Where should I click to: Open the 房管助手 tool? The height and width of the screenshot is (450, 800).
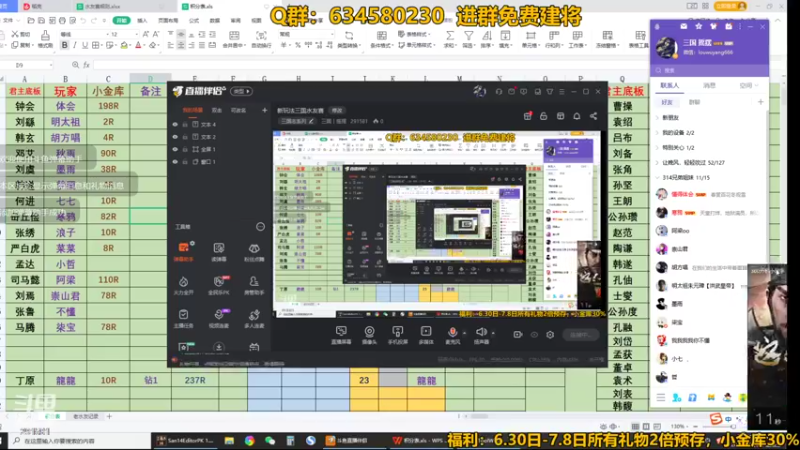coord(254,285)
